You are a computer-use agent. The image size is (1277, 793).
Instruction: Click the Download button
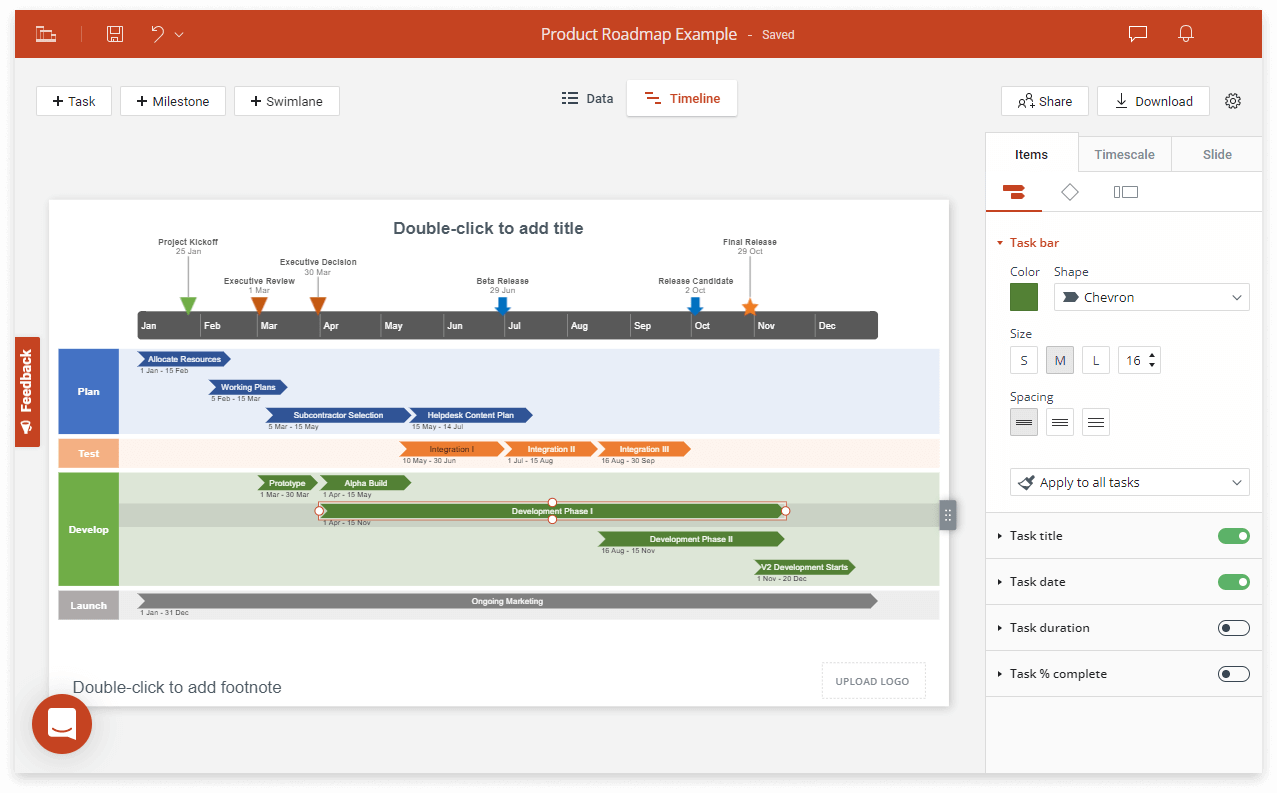1153,101
